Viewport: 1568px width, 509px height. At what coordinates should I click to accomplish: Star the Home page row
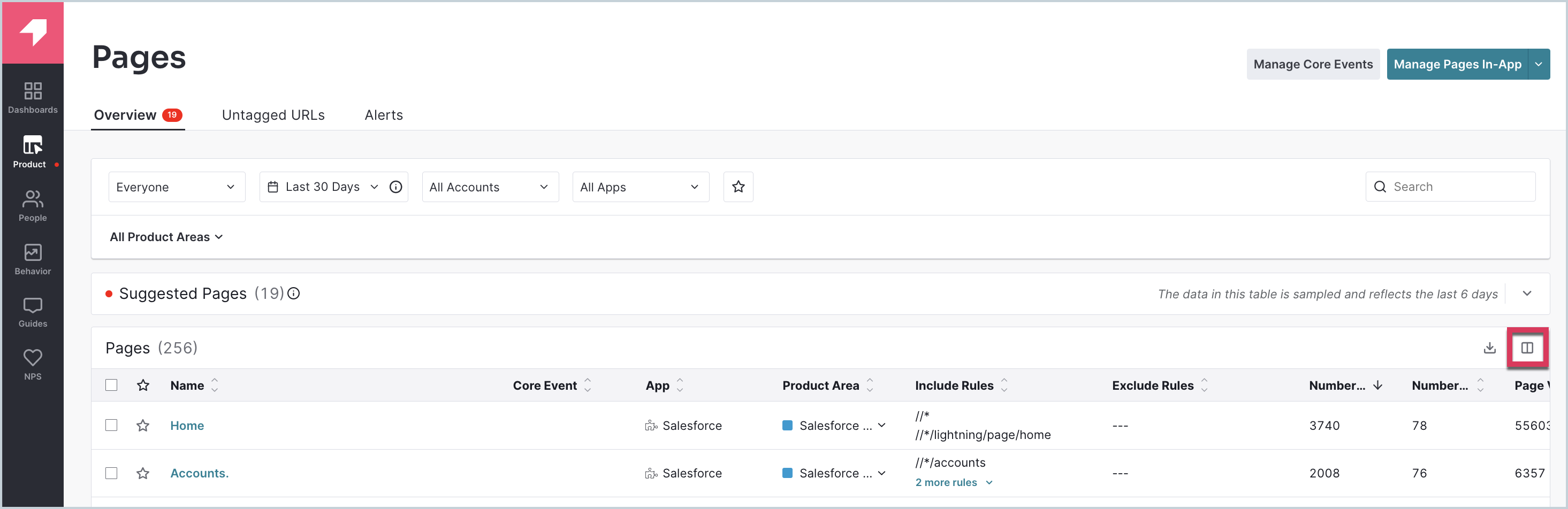click(143, 425)
